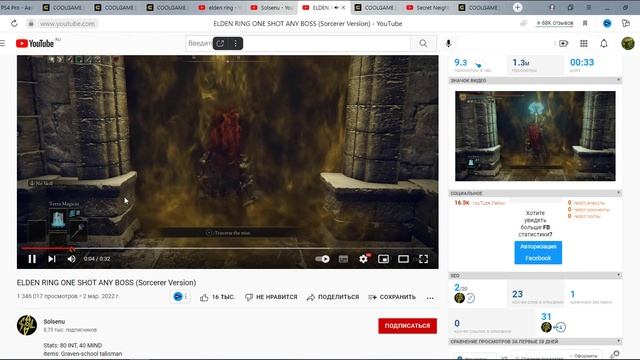Seek on the video progress bar
This screenshot has width=640, height=360.
(x=227, y=248)
